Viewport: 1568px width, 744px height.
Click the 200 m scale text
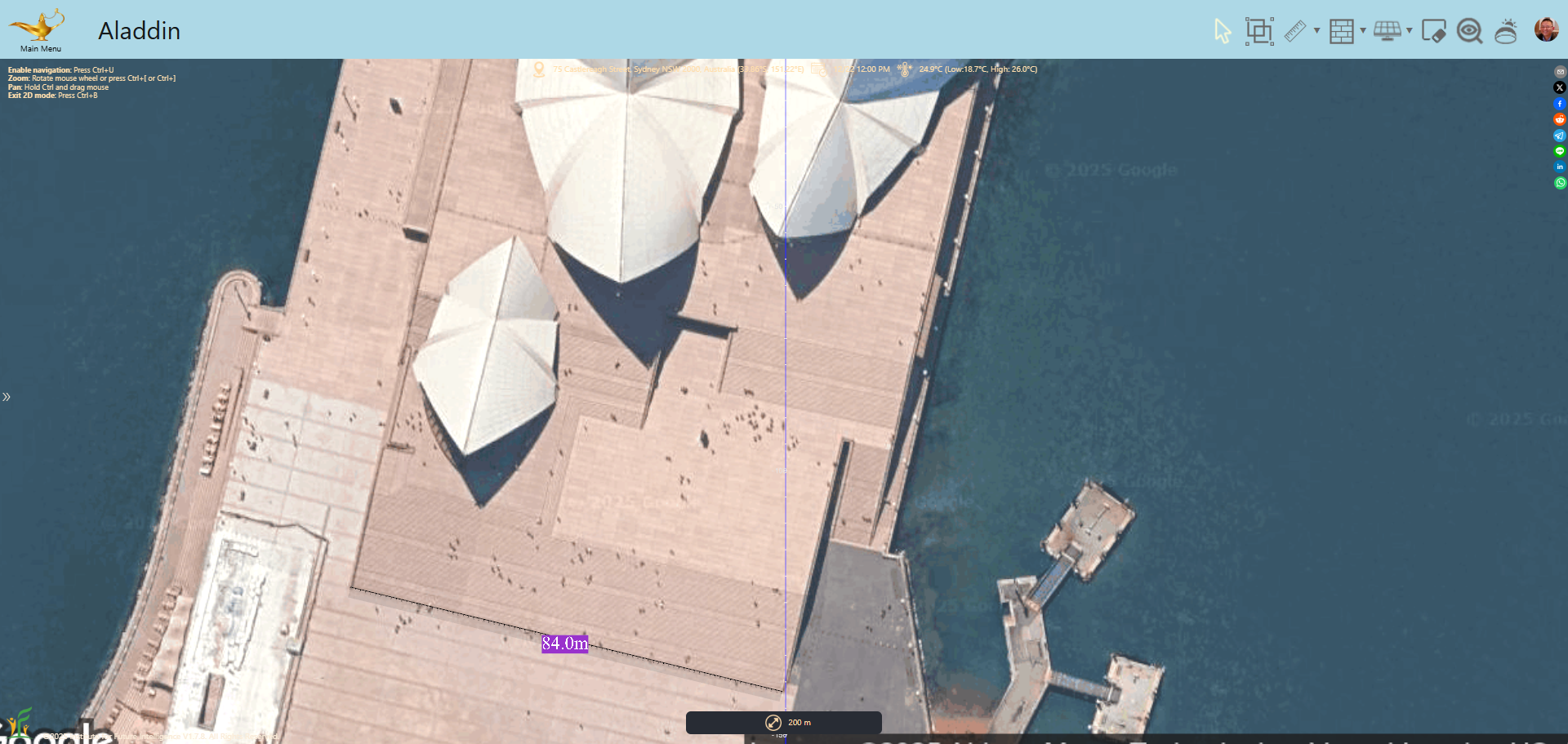pos(800,723)
